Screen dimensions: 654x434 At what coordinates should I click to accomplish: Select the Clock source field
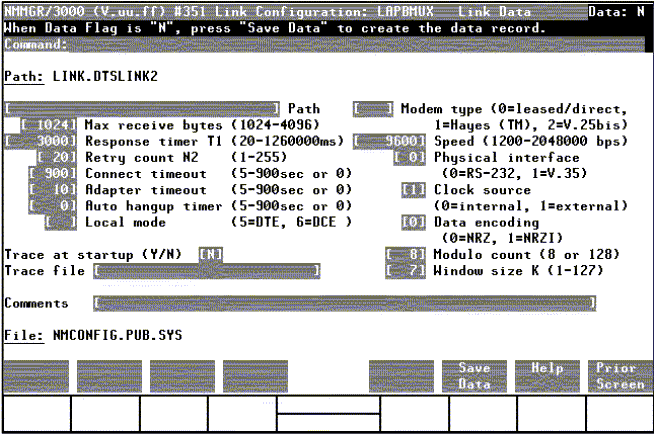pyautogui.click(x=414, y=190)
